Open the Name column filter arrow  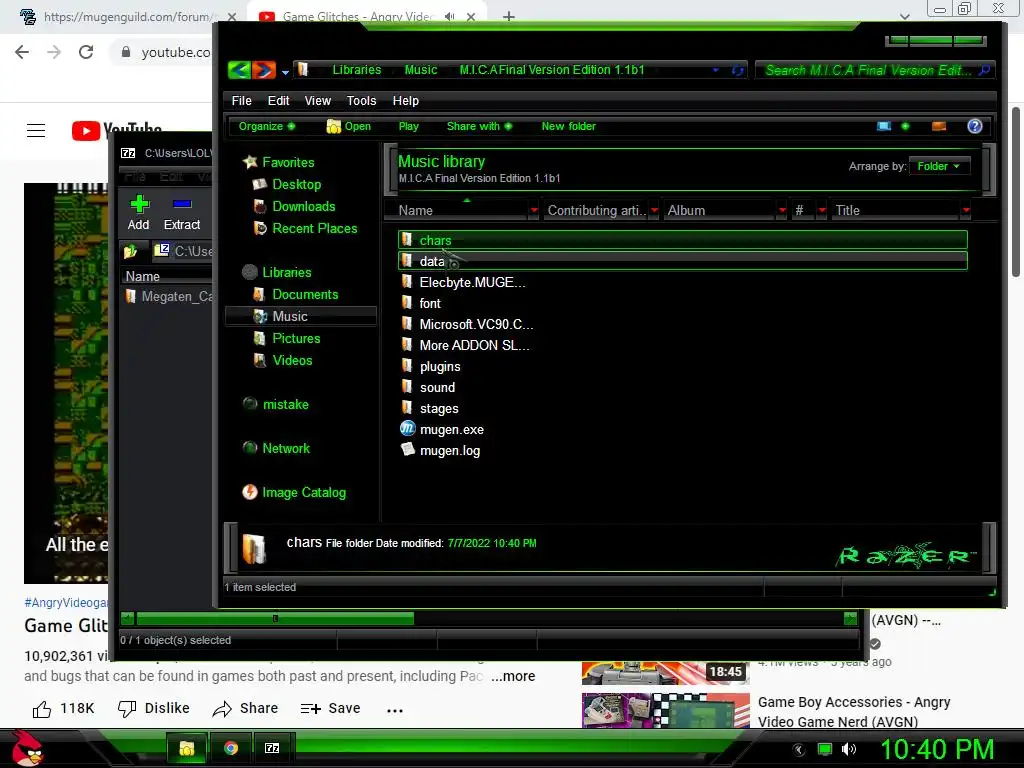click(534, 210)
